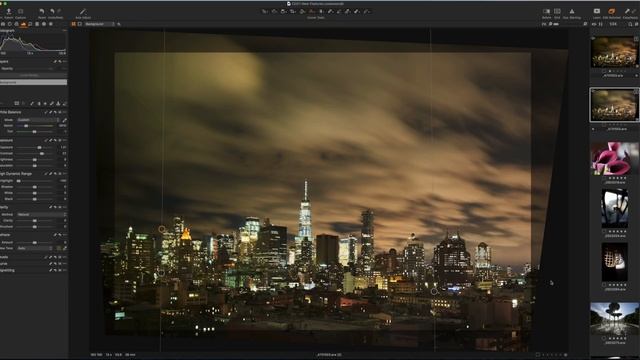
Task: Click the Contrast slider handle
Action: (42, 153)
